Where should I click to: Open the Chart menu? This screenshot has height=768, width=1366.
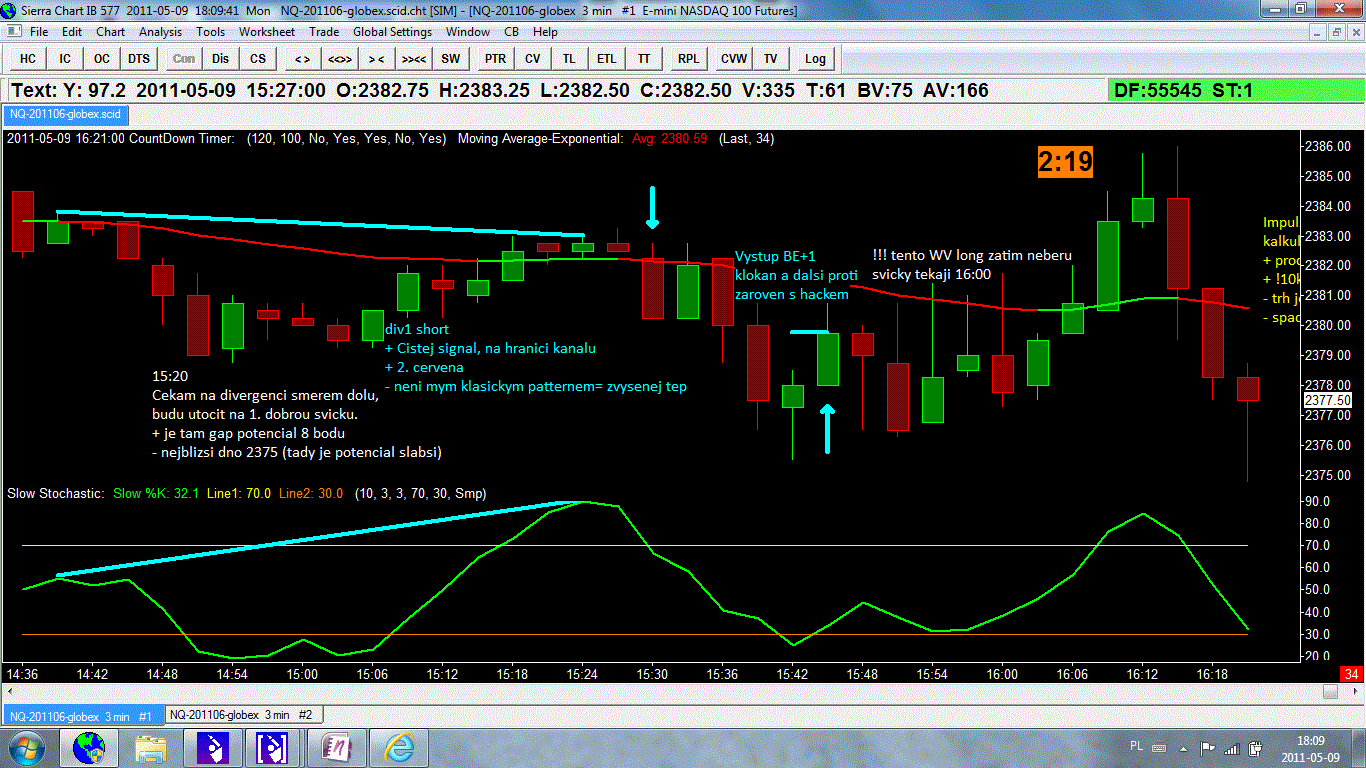(x=110, y=32)
